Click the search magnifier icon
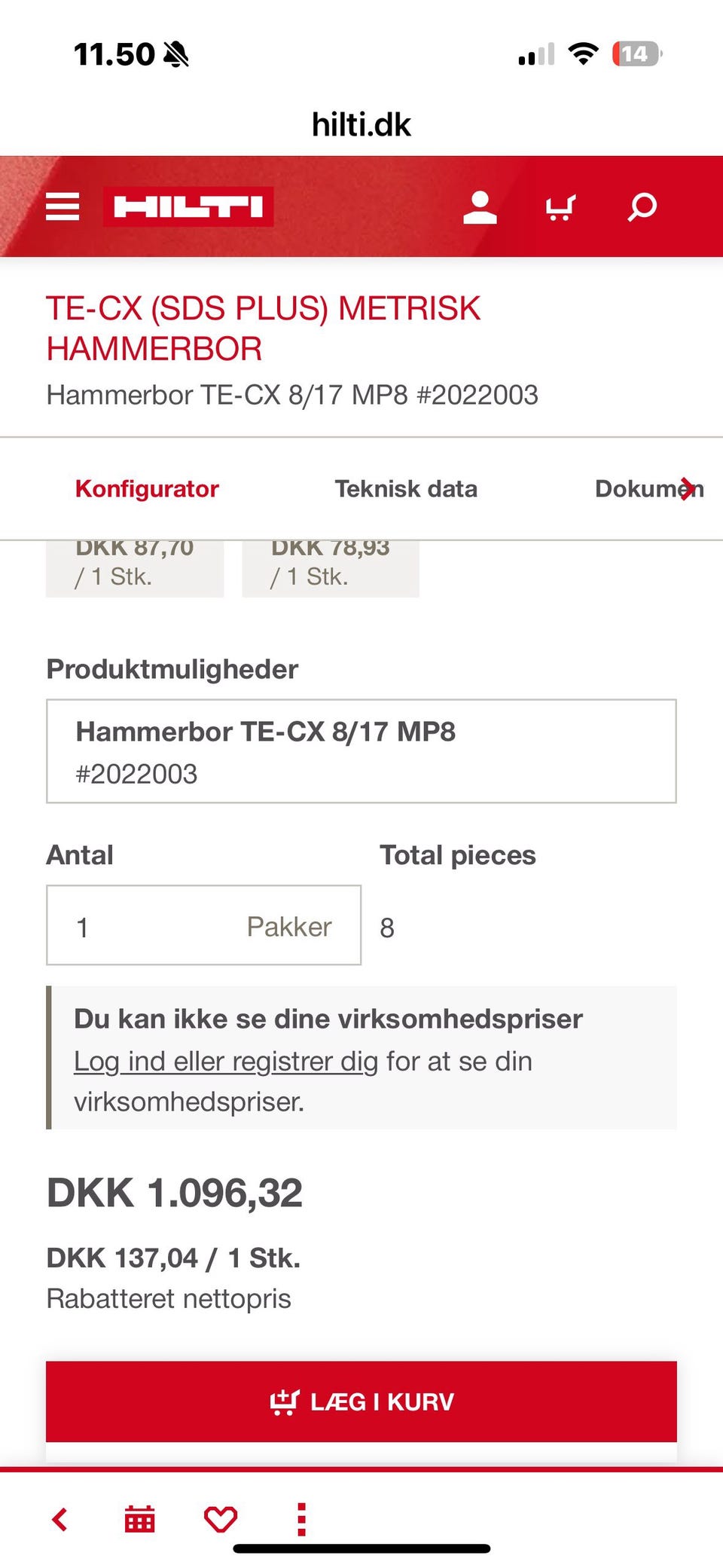The height and width of the screenshot is (1568, 723). coord(642,207)
